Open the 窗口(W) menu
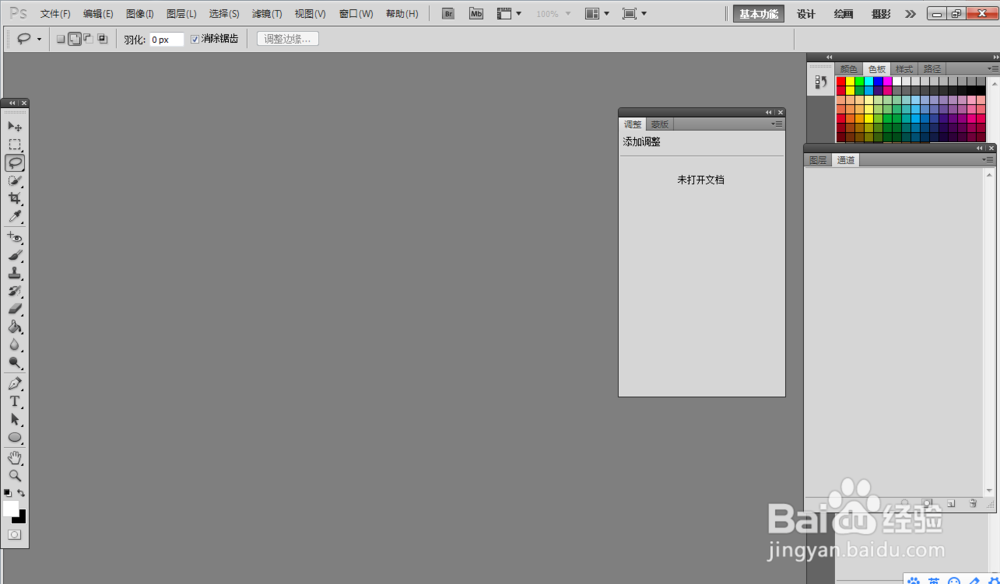 (356, 13)
